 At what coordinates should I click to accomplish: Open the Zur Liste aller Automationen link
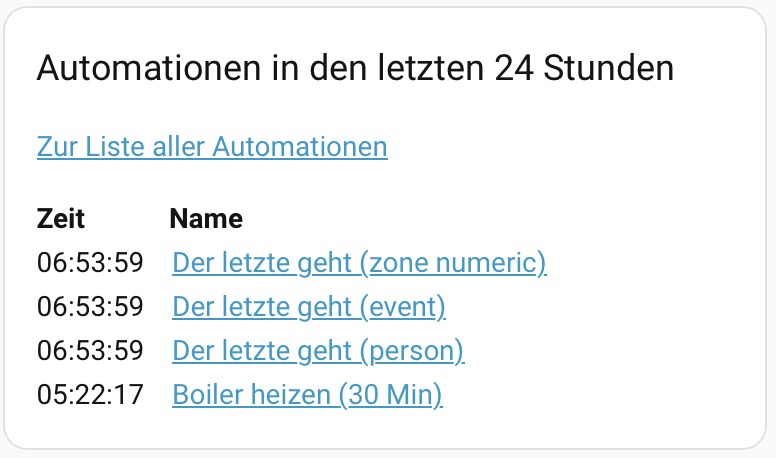212,147
